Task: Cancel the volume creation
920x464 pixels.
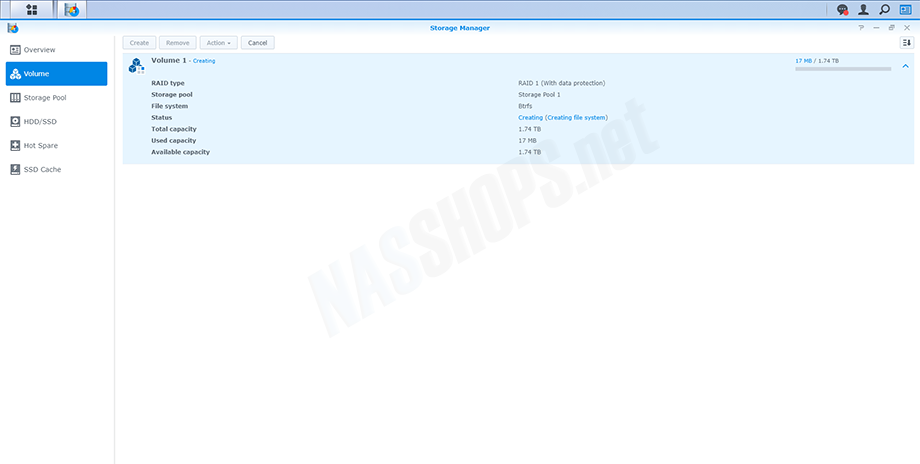Action: coord(258,43)
